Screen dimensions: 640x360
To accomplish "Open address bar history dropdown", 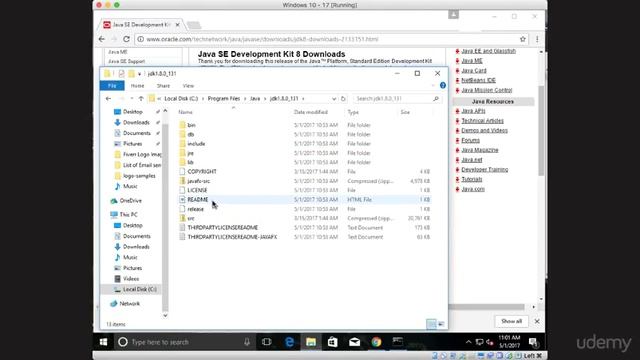I will coord(334,99).
